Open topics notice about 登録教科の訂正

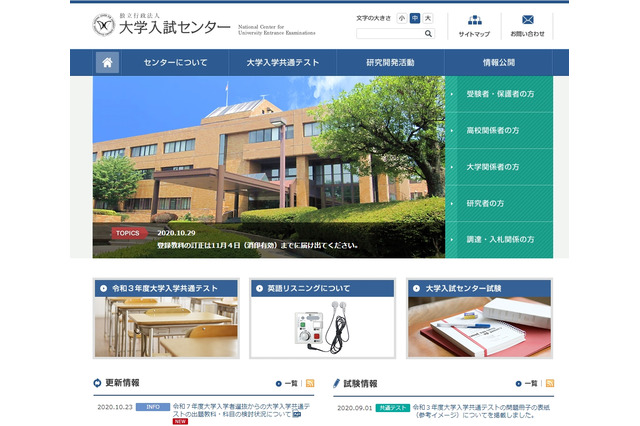point(258,245)
